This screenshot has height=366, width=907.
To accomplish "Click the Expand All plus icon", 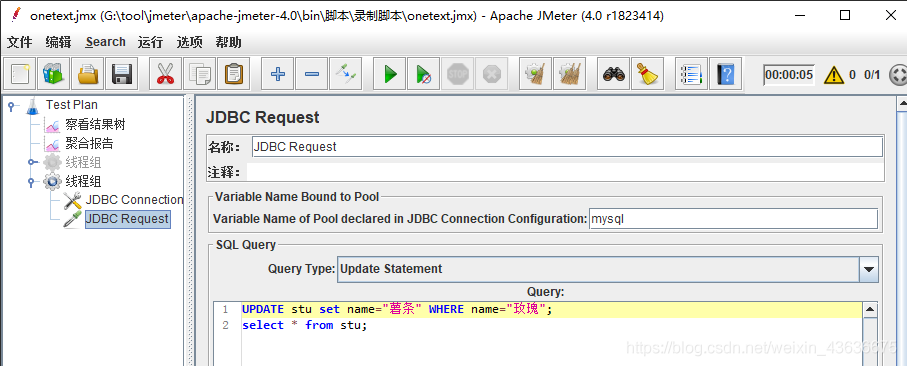I will pos(278,74).
